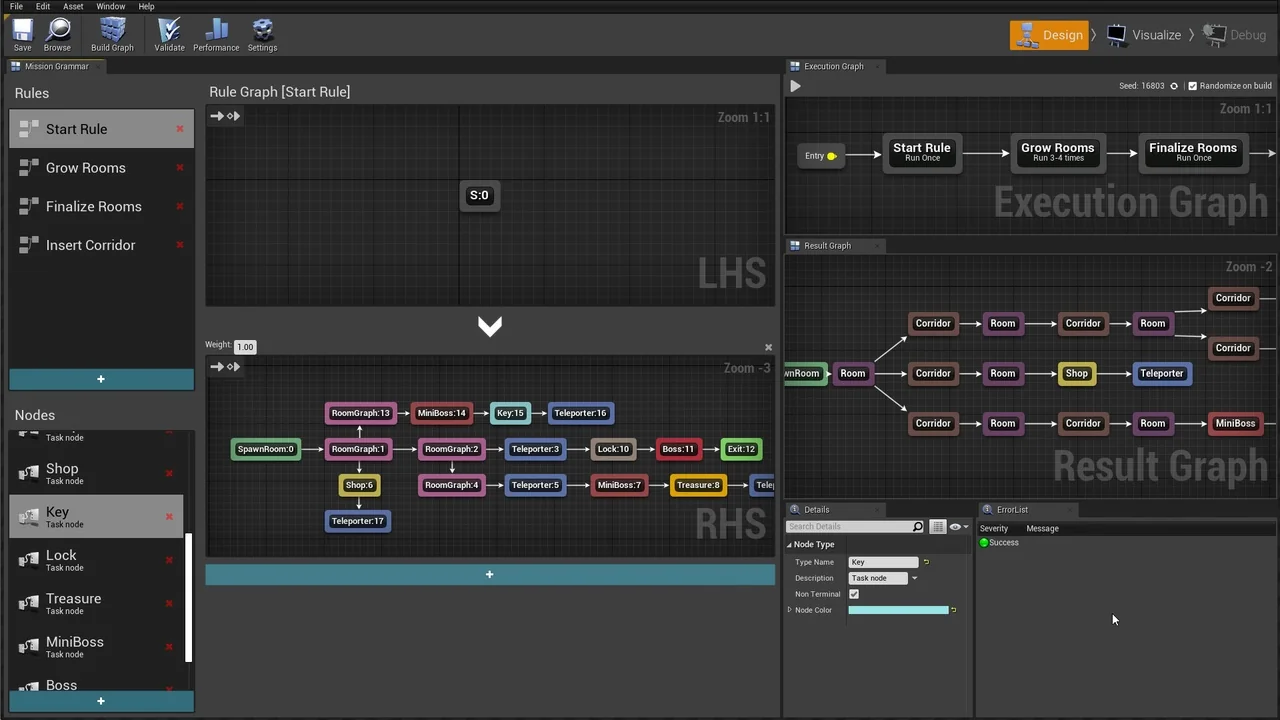Select the Insert Corridor rule
1280x720 pixels.
(90, 245)
